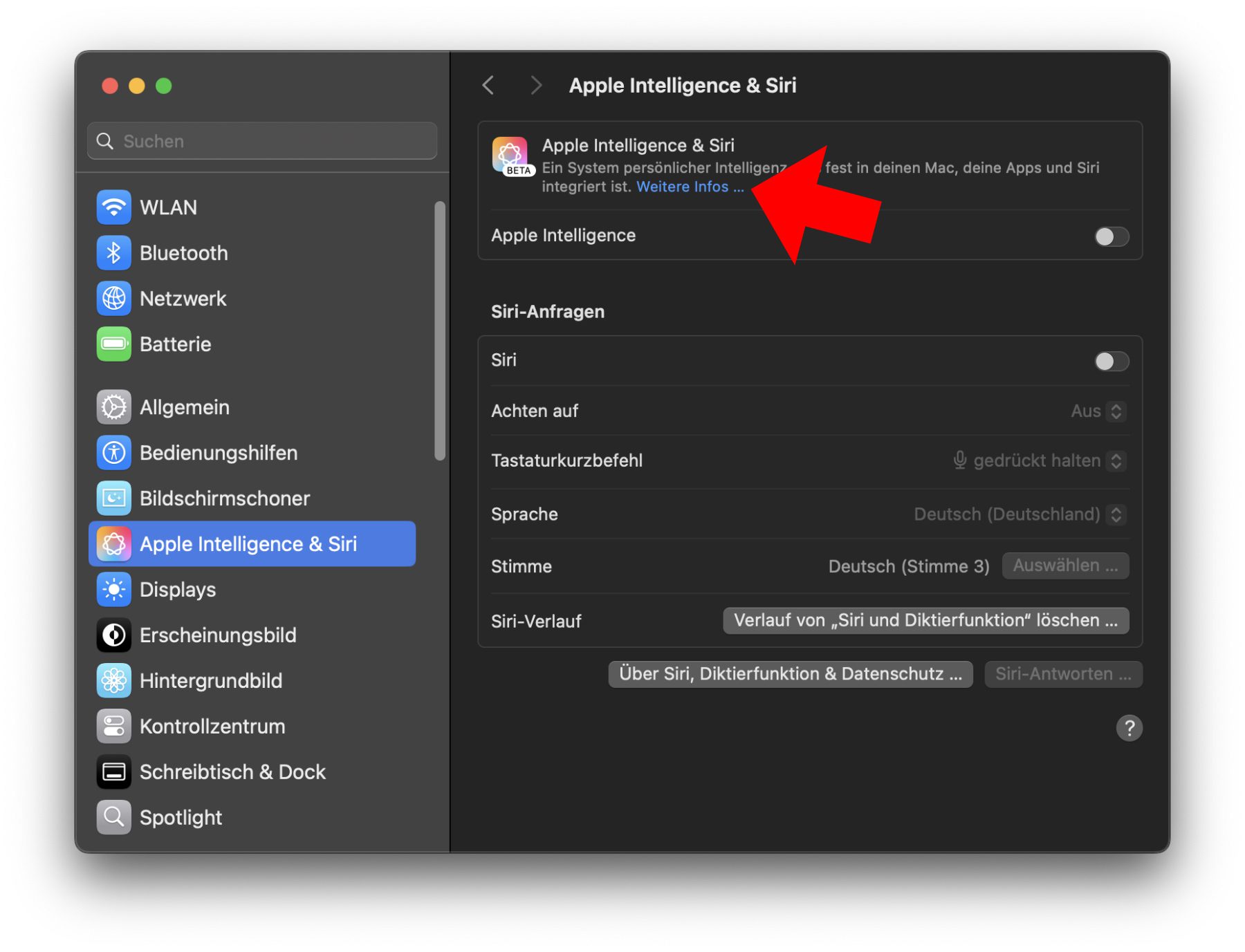
Task: Click the Spotlight magnifier icon
Action: tap(113, 817)
